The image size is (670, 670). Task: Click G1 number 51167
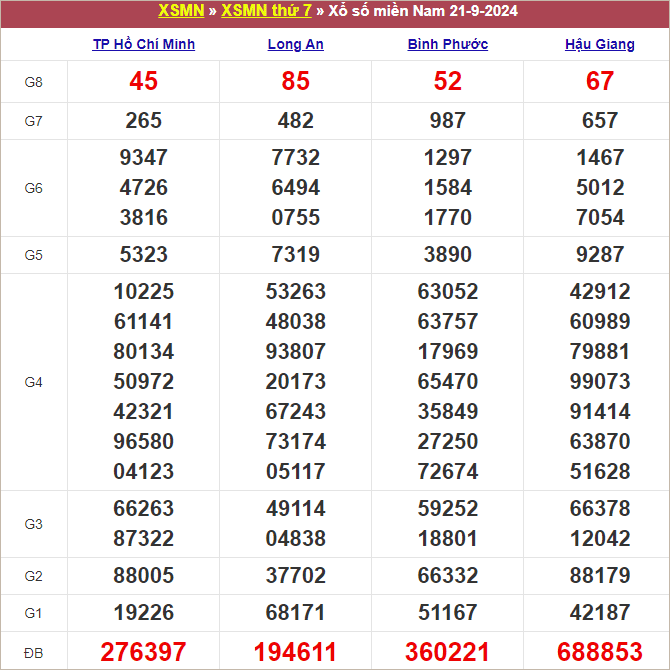click(448, 613)
